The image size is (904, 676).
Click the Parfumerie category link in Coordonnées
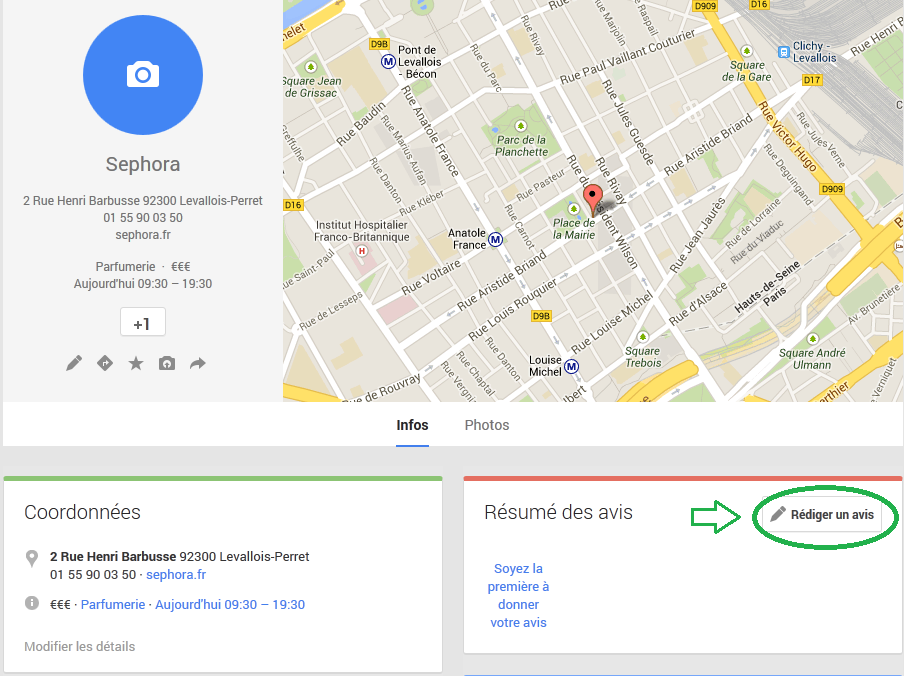click(x=113, y=605)
